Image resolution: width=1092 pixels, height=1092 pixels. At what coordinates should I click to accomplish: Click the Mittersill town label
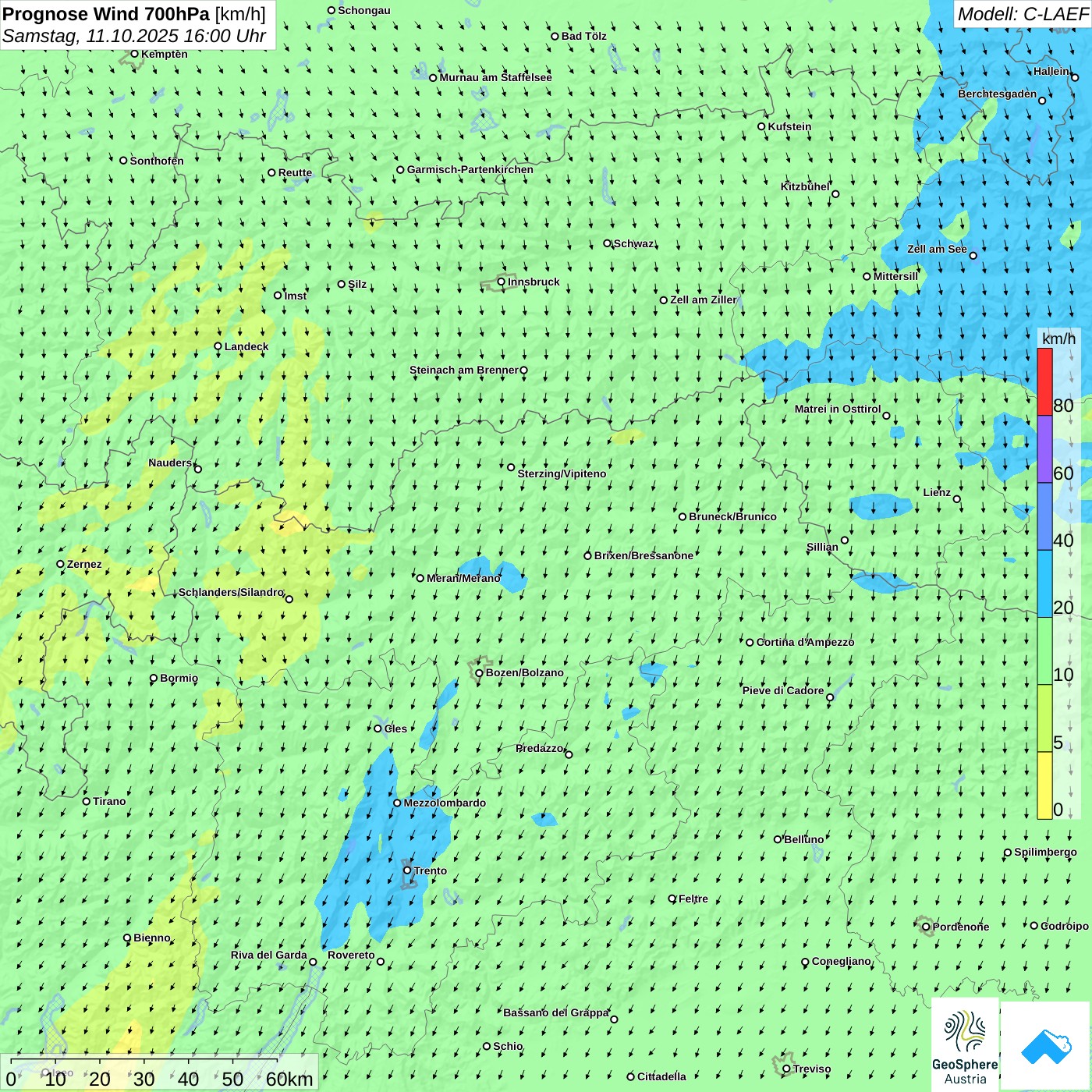coord(895,276)
